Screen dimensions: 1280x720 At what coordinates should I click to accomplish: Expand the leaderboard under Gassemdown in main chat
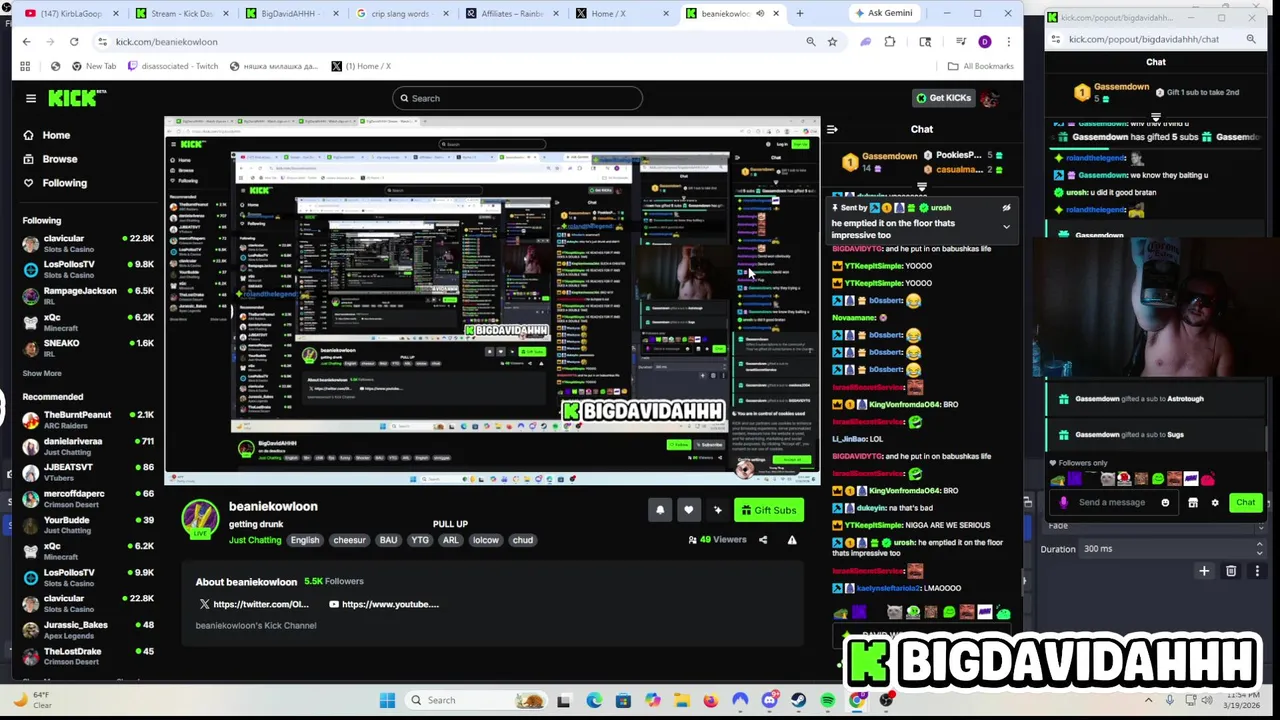point(922,186)
